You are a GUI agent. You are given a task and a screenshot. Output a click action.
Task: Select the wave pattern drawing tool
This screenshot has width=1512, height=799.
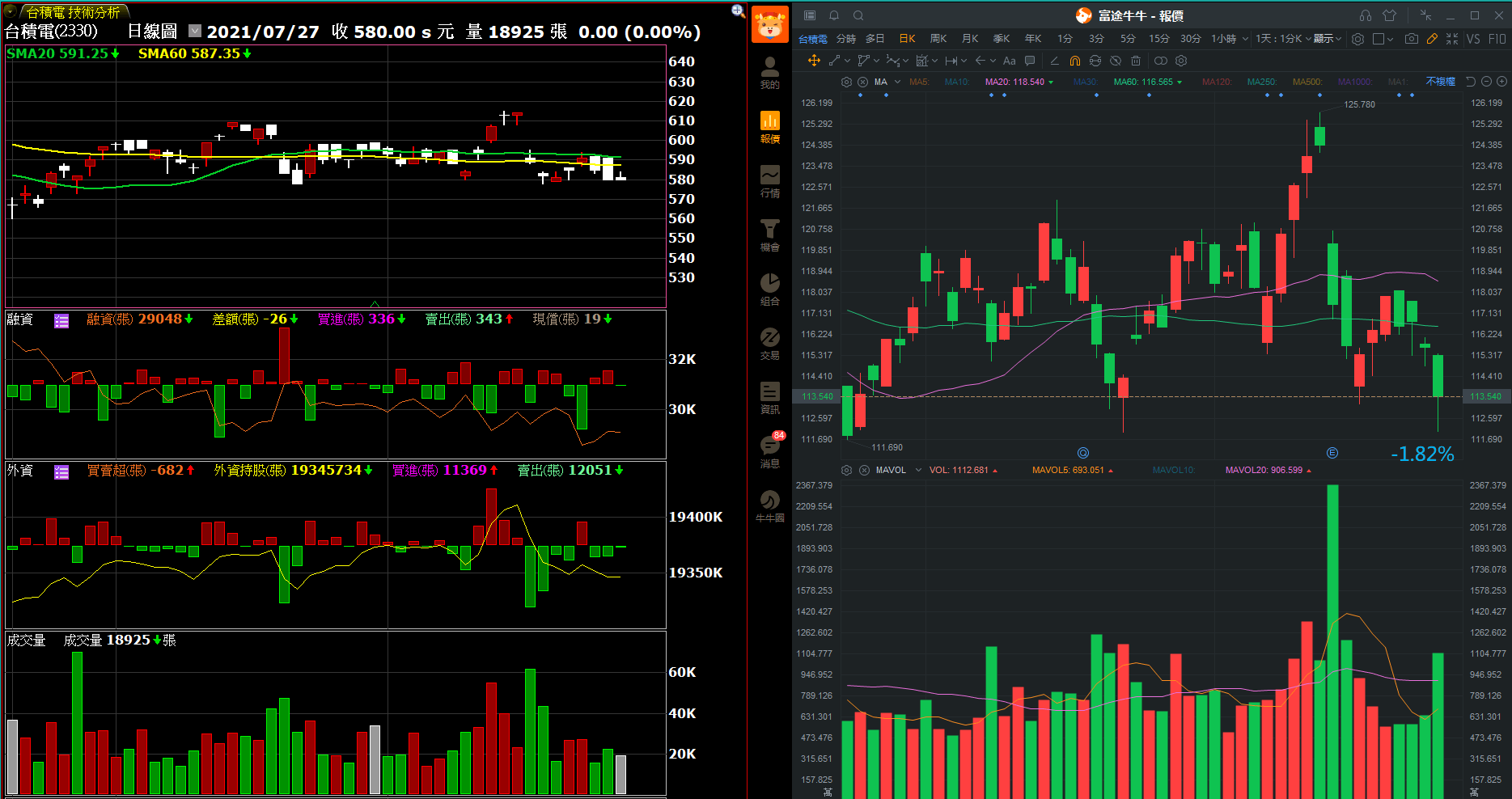(892, 61)
